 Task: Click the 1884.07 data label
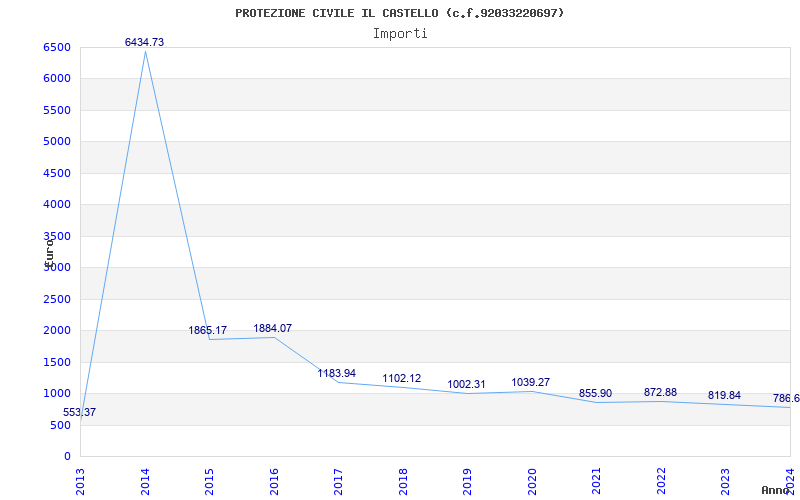(x=272, y=328)
